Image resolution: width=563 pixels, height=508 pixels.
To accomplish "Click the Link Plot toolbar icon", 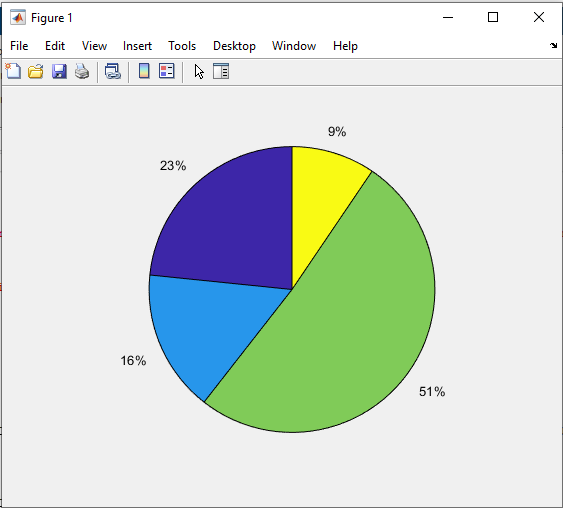I will tap(113, 71).
